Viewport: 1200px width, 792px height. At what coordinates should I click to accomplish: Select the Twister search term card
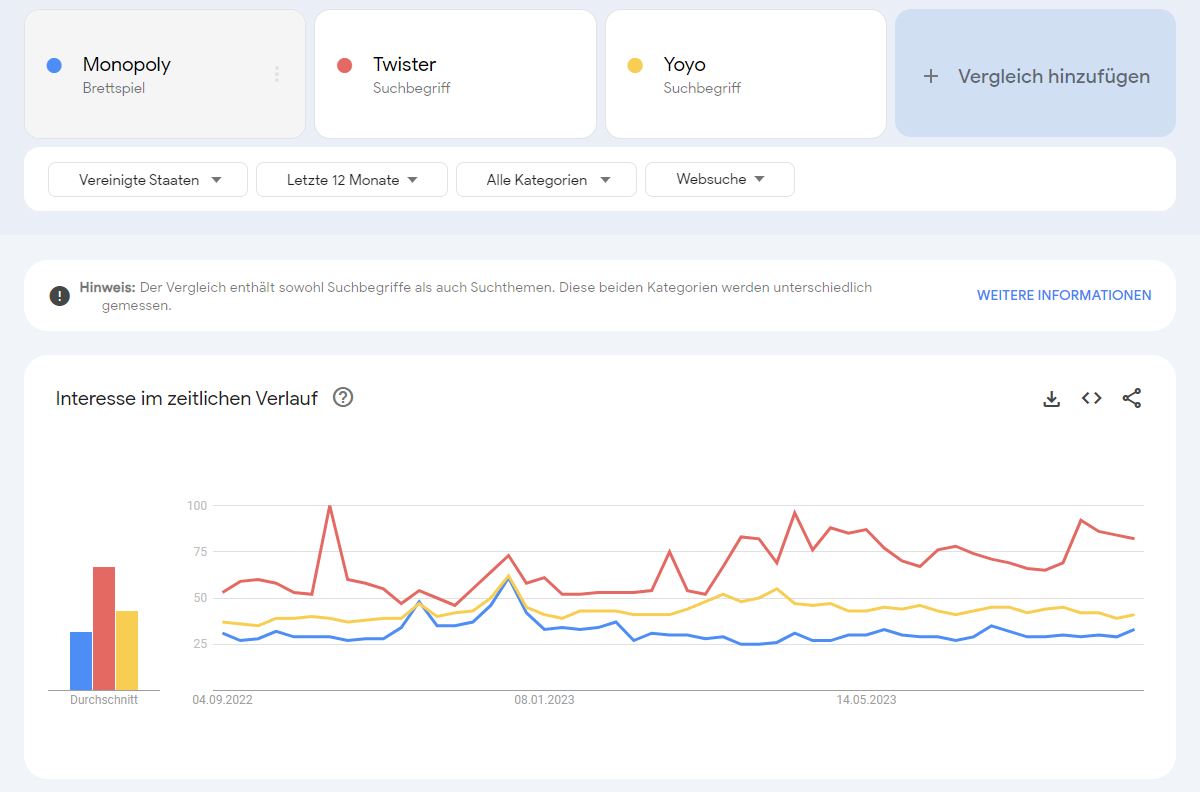(x=450, y=75)
